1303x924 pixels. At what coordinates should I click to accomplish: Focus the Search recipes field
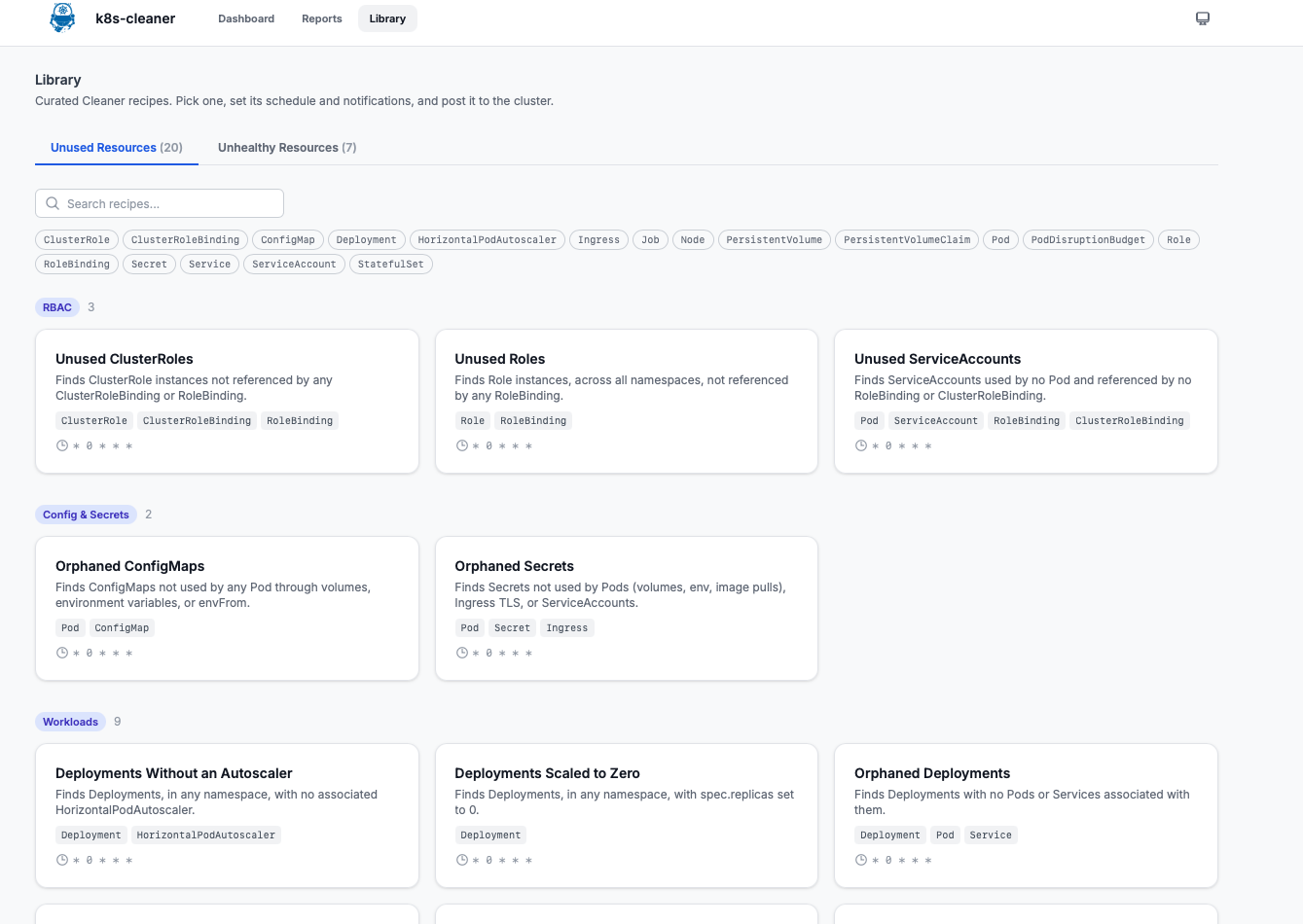click(160, 203)
